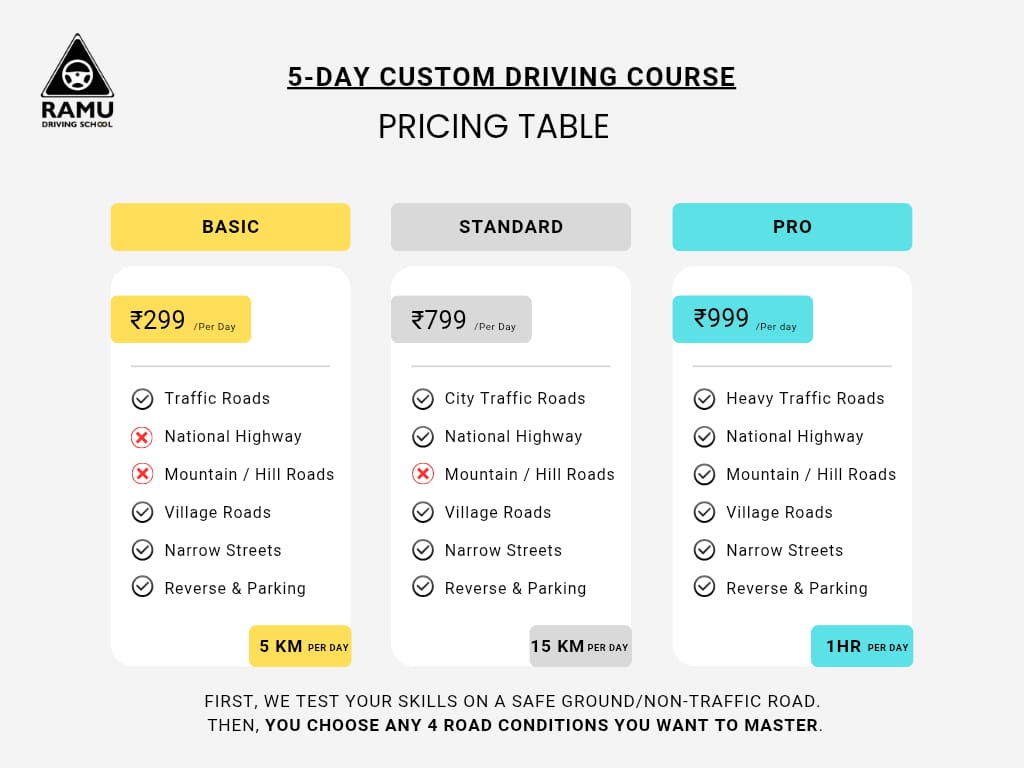Click the checkmark beside Standard National Highway
This screenshot has height=768, width=1024.
[422, 437]
